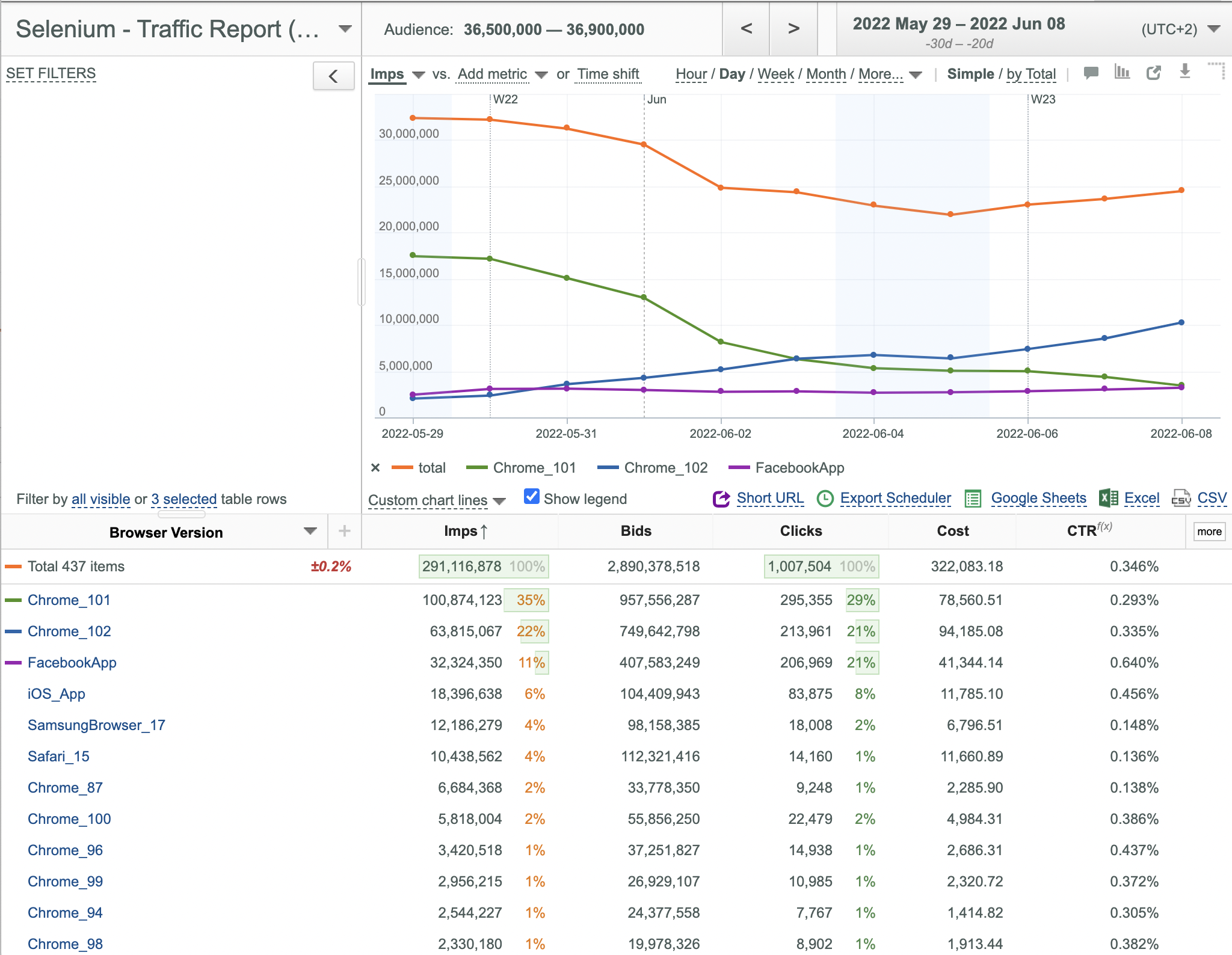Switch chart mode to by Total

(x=1031, y=74)
